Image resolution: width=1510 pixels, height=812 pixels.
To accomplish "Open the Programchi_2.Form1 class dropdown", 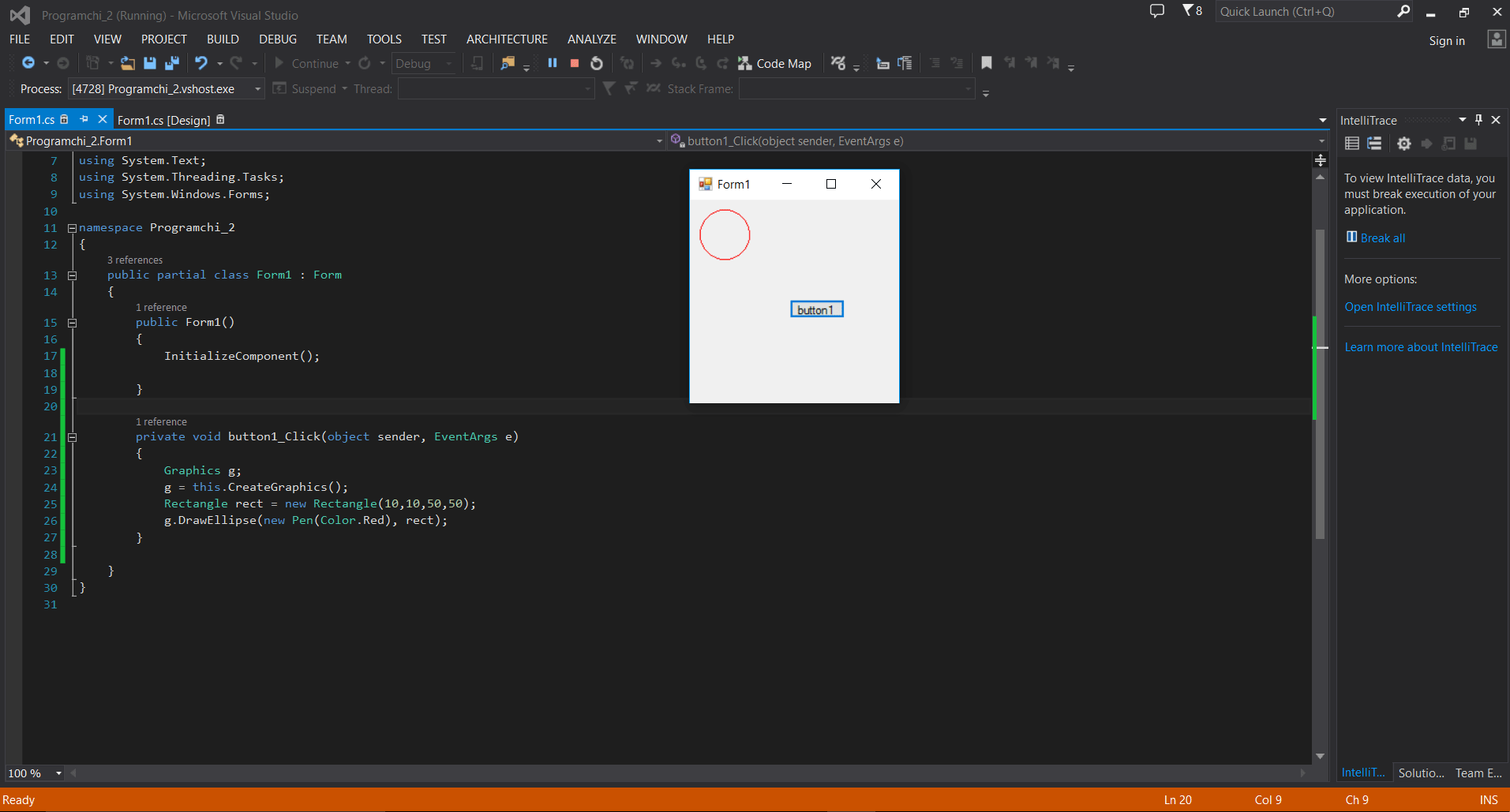I will (x=659, y=141).
